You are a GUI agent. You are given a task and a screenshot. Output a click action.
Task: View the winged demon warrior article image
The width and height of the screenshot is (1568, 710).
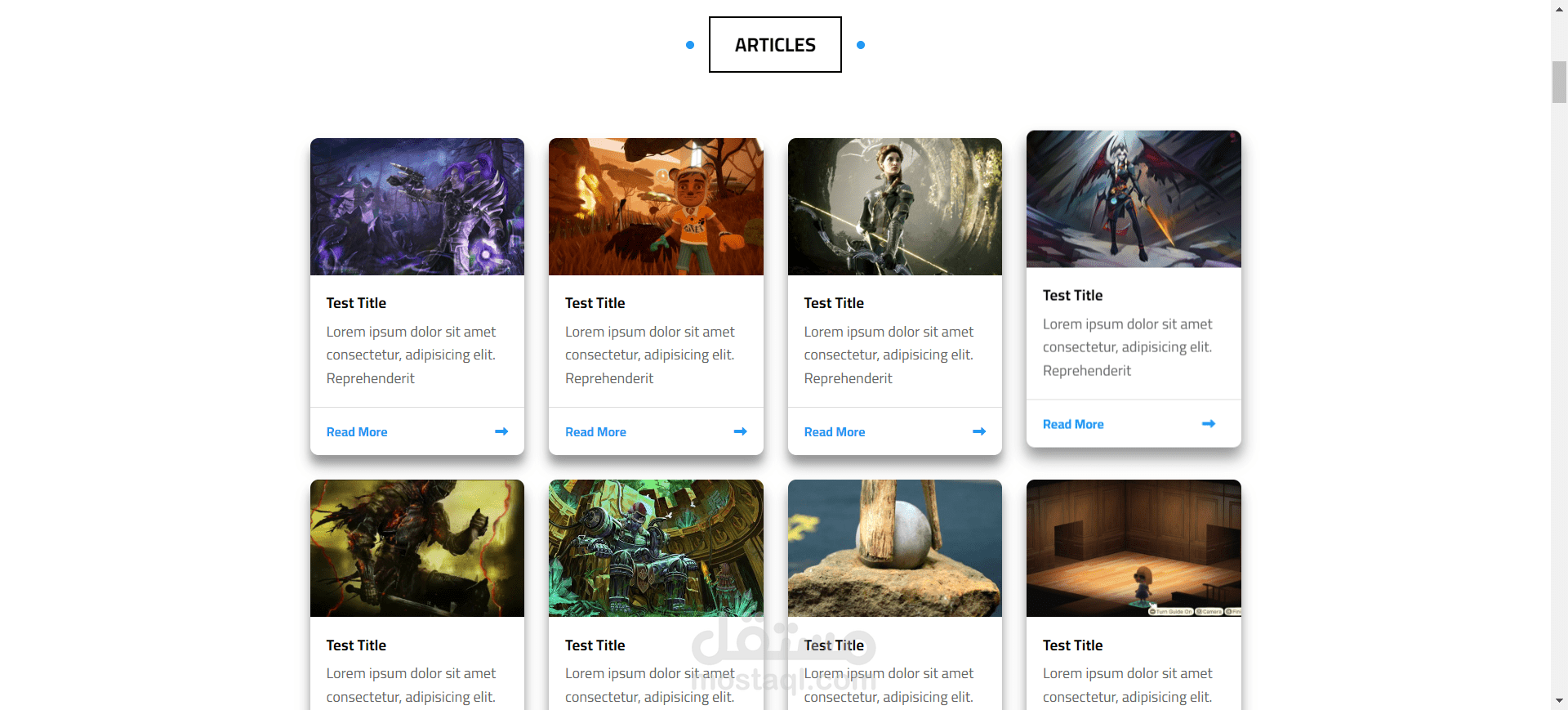(1134, 199)
